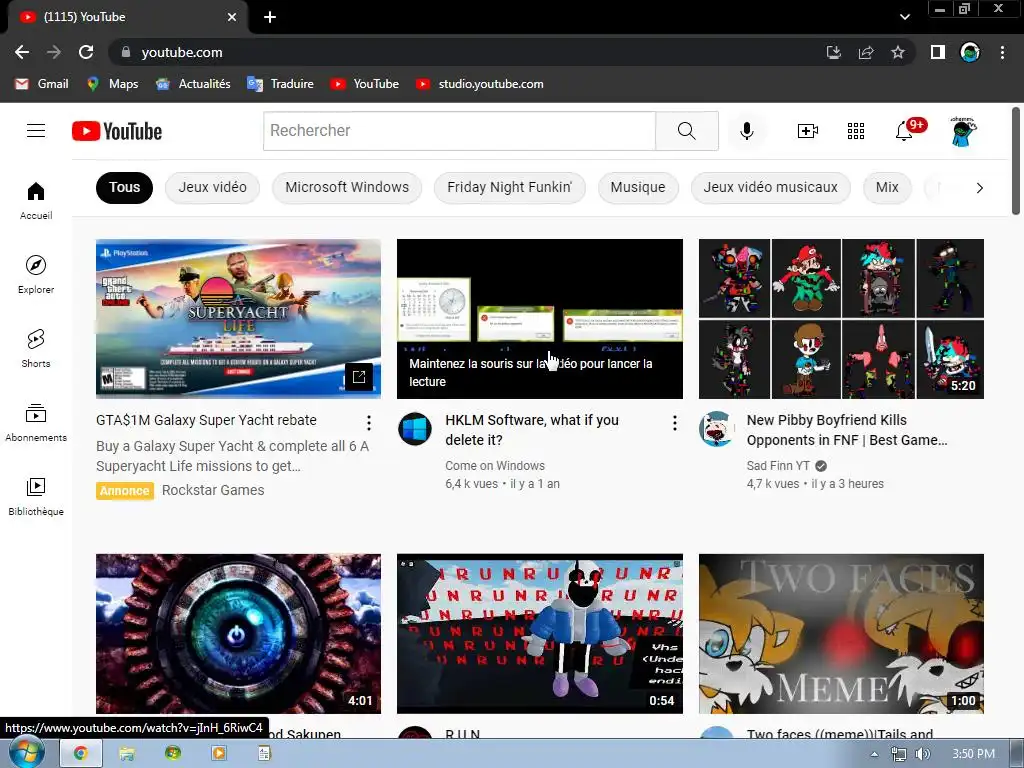Open Superyacht Life ad thumbnail
The height and width of the screenshot is (768, 1024).
tap(238, 319)
